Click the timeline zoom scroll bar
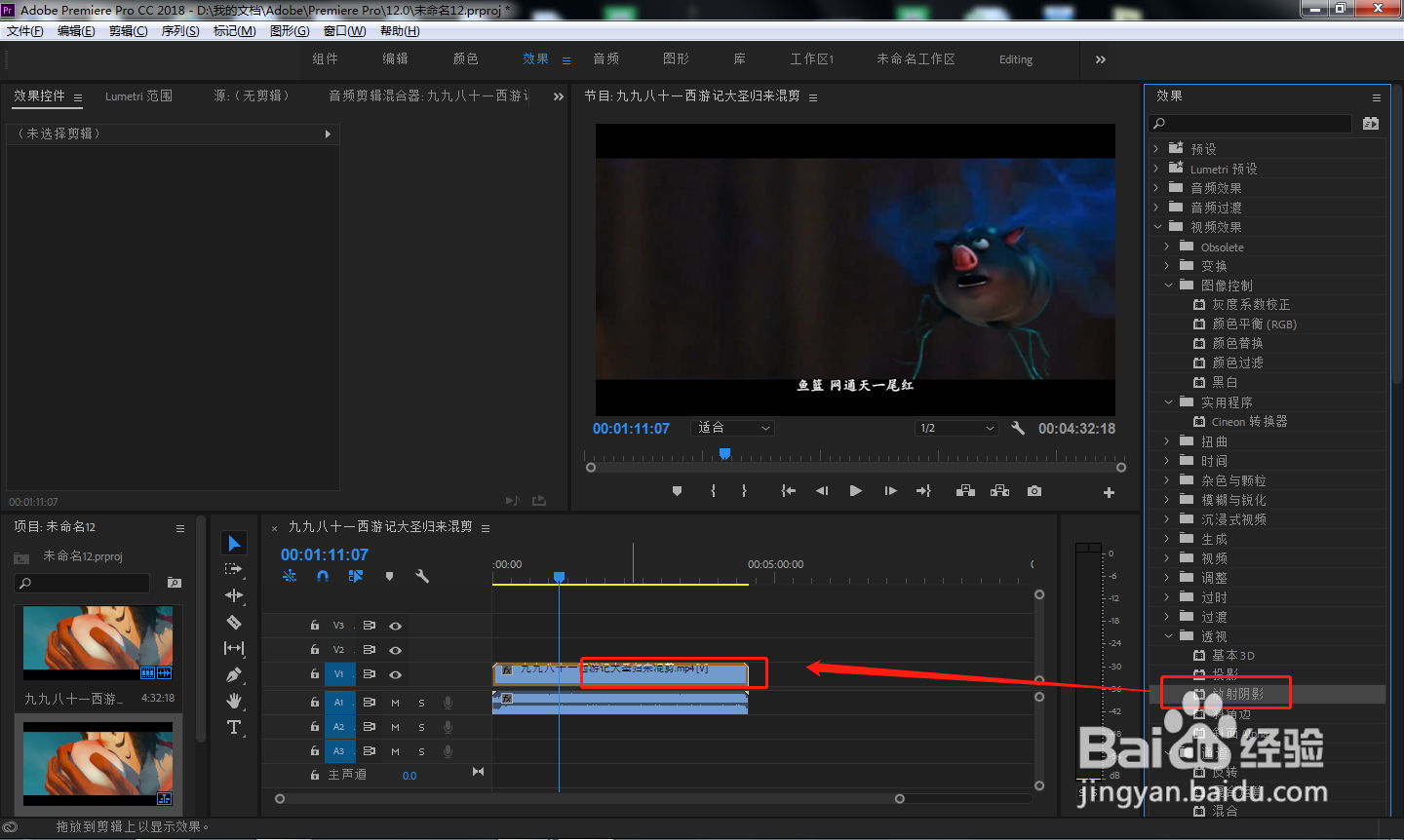Image resolution: width=1404 pixels, height=840 pixels. tap(590, 799)
